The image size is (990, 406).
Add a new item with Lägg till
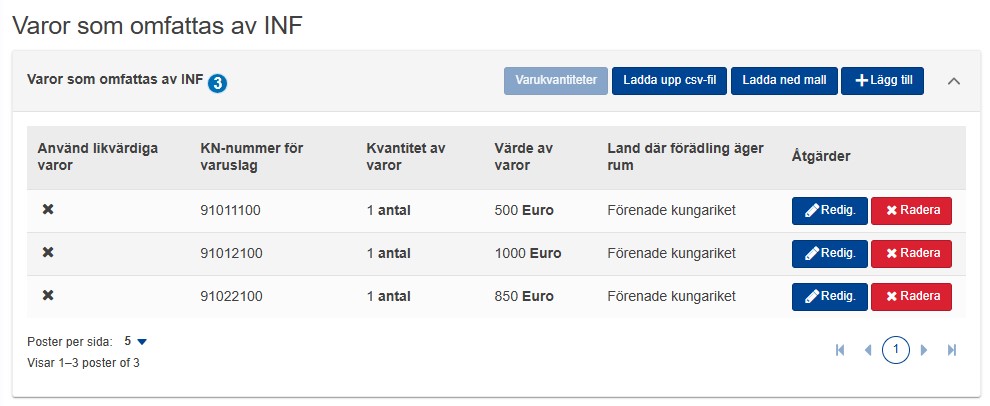click(x=882, y=81)
